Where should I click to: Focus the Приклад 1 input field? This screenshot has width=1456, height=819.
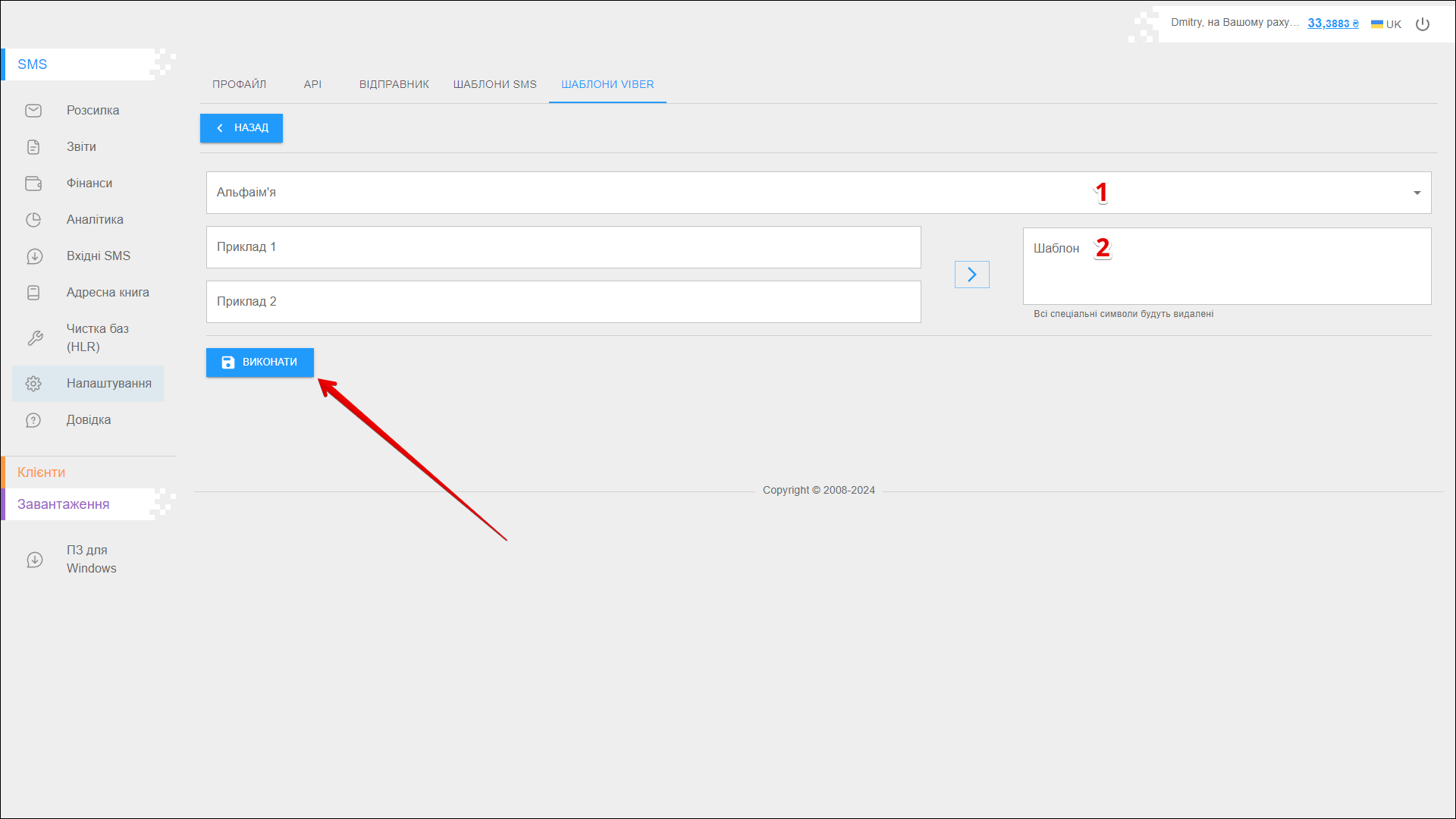[563, 247]
